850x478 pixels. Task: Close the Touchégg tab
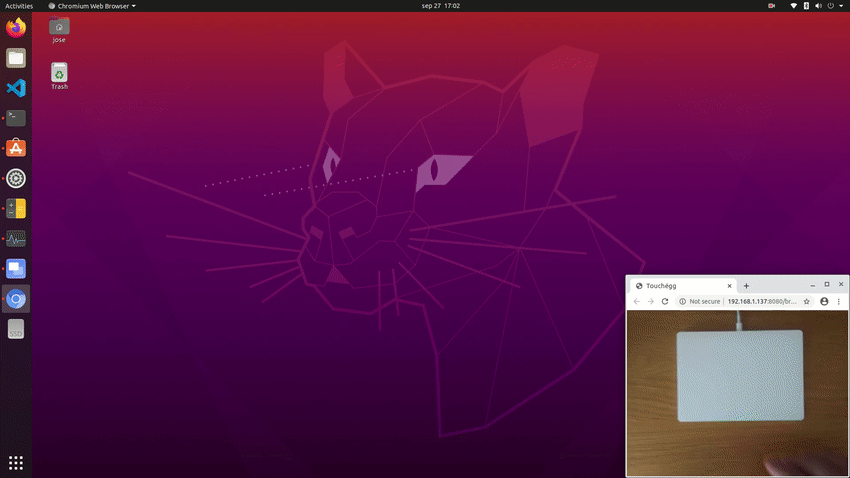(729, 286)
